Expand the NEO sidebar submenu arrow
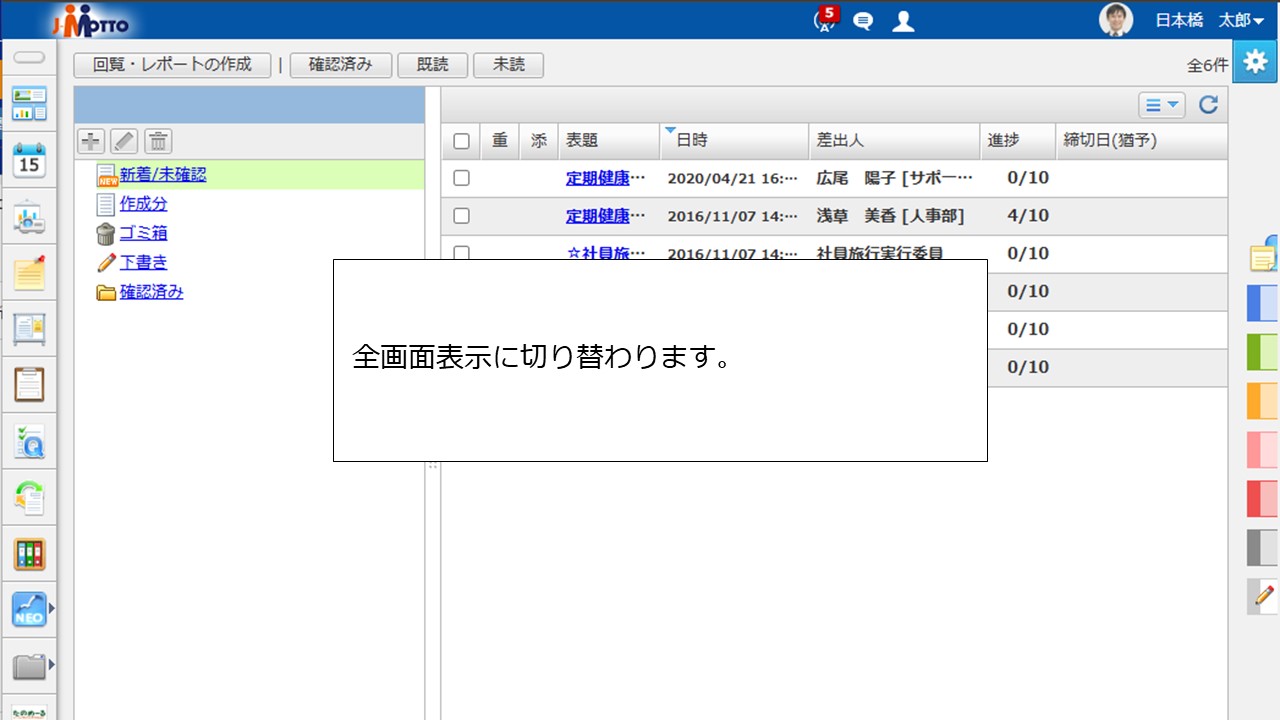Screen dimensions: 1280x720 click(x=51, y=607)
